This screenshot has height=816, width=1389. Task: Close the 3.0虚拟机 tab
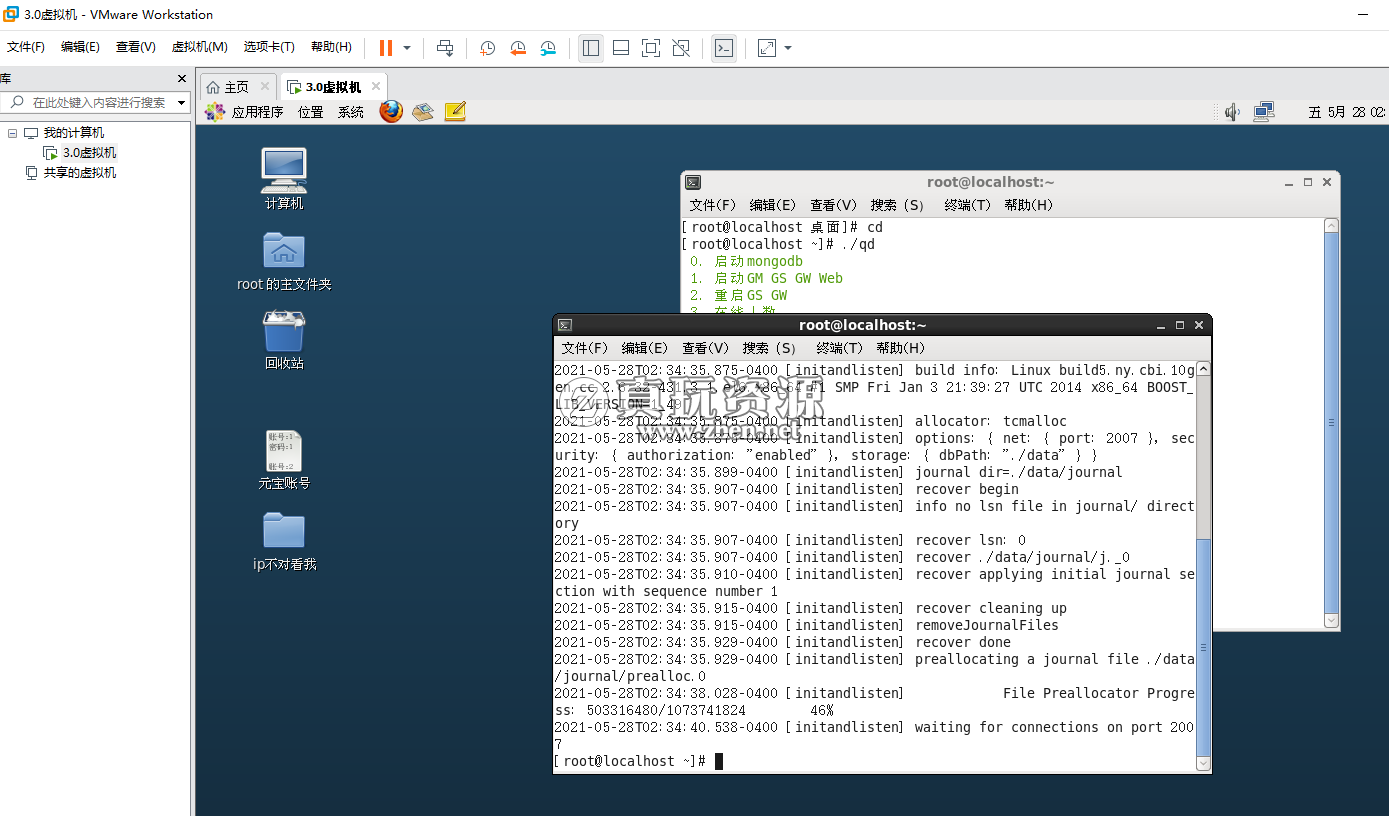click(376, 86)
